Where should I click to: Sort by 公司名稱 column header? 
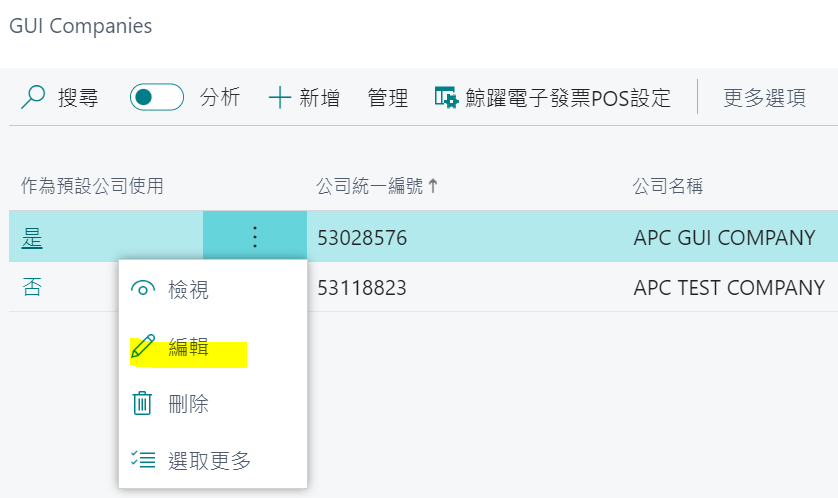click(x=668, y=186)
